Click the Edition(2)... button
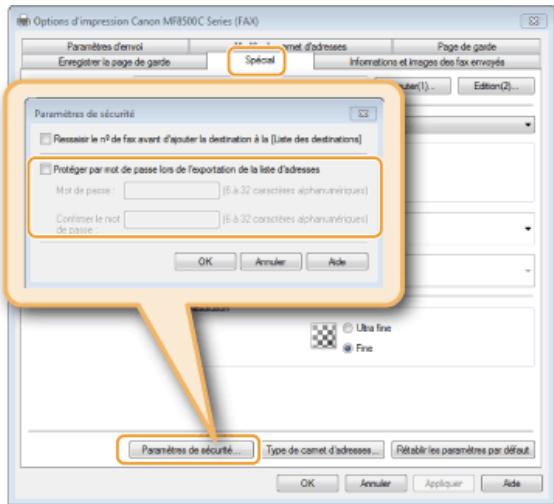Viewport: 554px width, 504px height. coord(496,86)
